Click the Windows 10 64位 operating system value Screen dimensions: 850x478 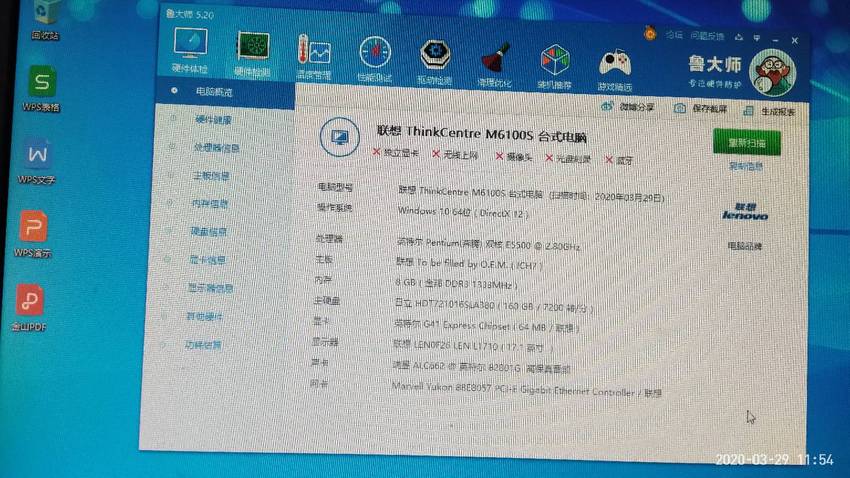click(463, 212)
